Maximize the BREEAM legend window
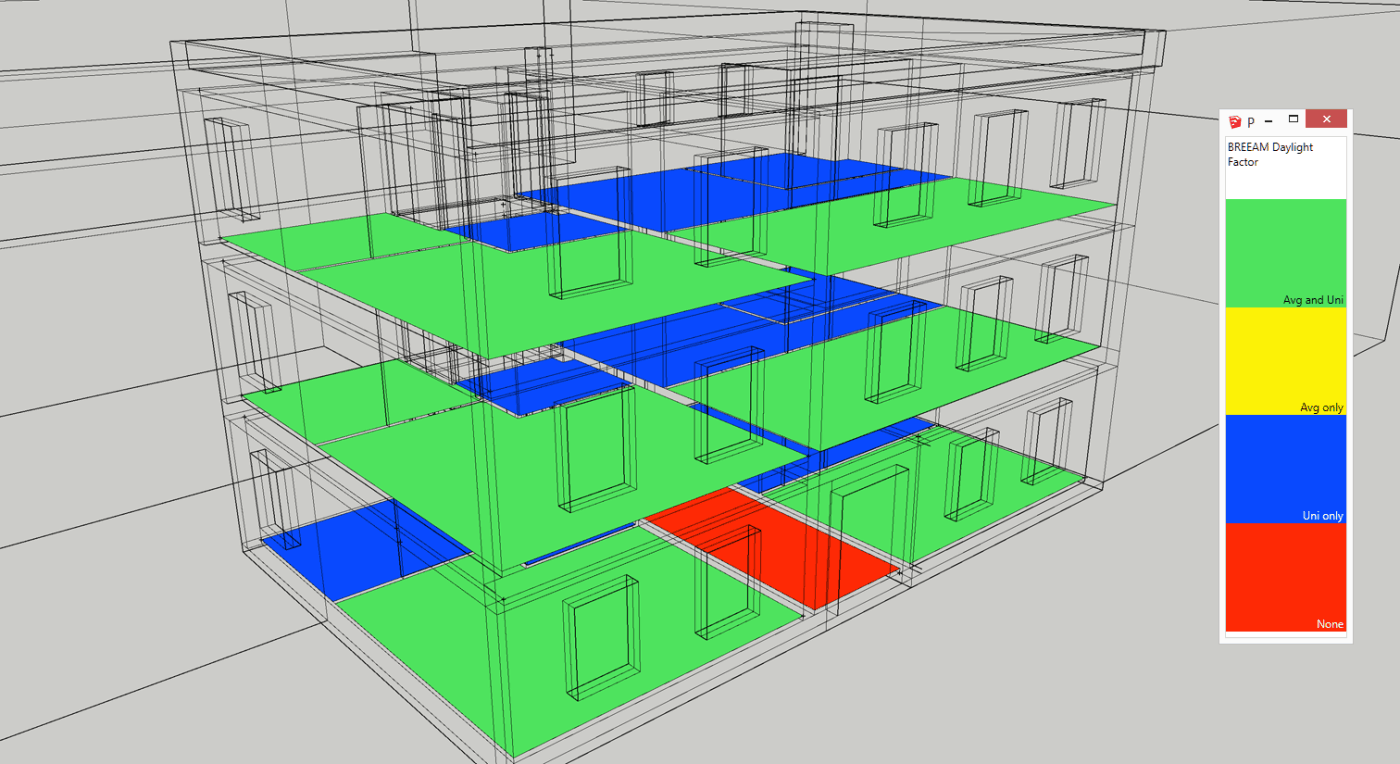This screenshot has height=764, width=1400. pos(1293,119)
